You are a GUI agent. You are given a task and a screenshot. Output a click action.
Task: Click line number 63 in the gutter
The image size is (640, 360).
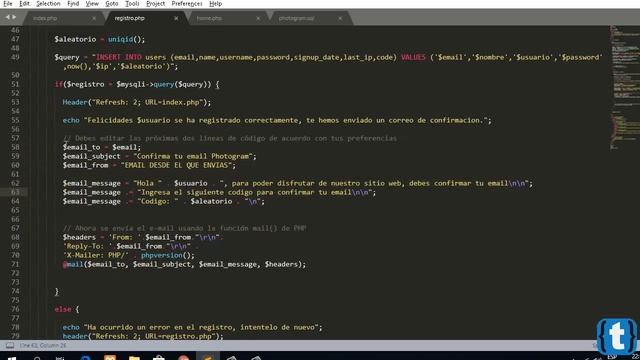[x=15, y=192]
